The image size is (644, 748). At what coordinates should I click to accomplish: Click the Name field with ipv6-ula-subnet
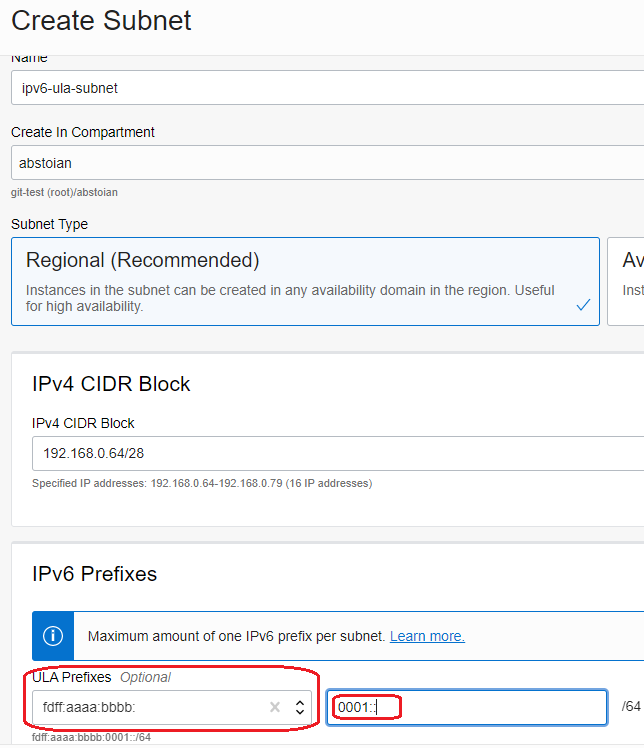tap(326, 88)
